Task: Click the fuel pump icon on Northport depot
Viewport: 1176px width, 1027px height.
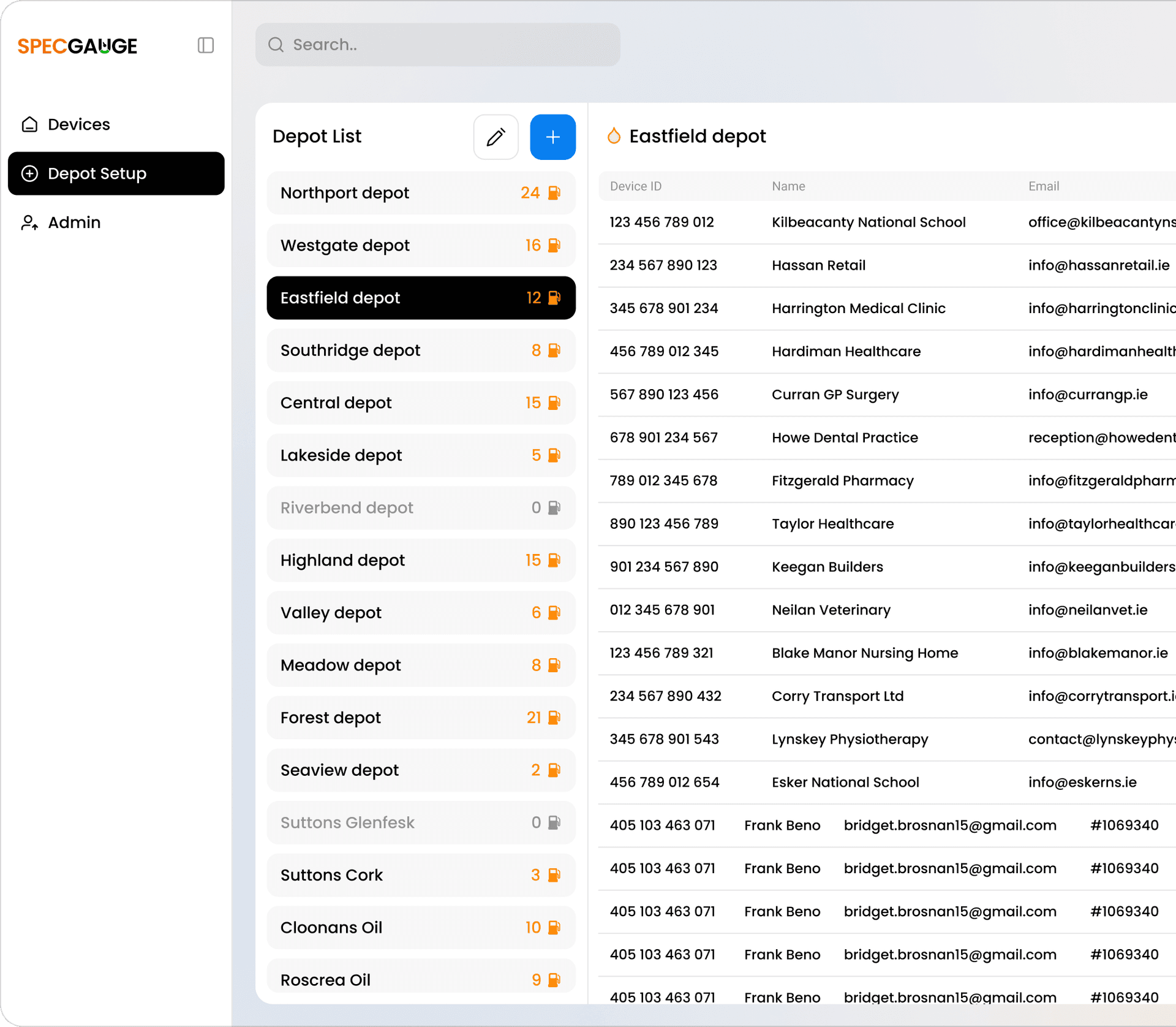Action: (554, 193)
